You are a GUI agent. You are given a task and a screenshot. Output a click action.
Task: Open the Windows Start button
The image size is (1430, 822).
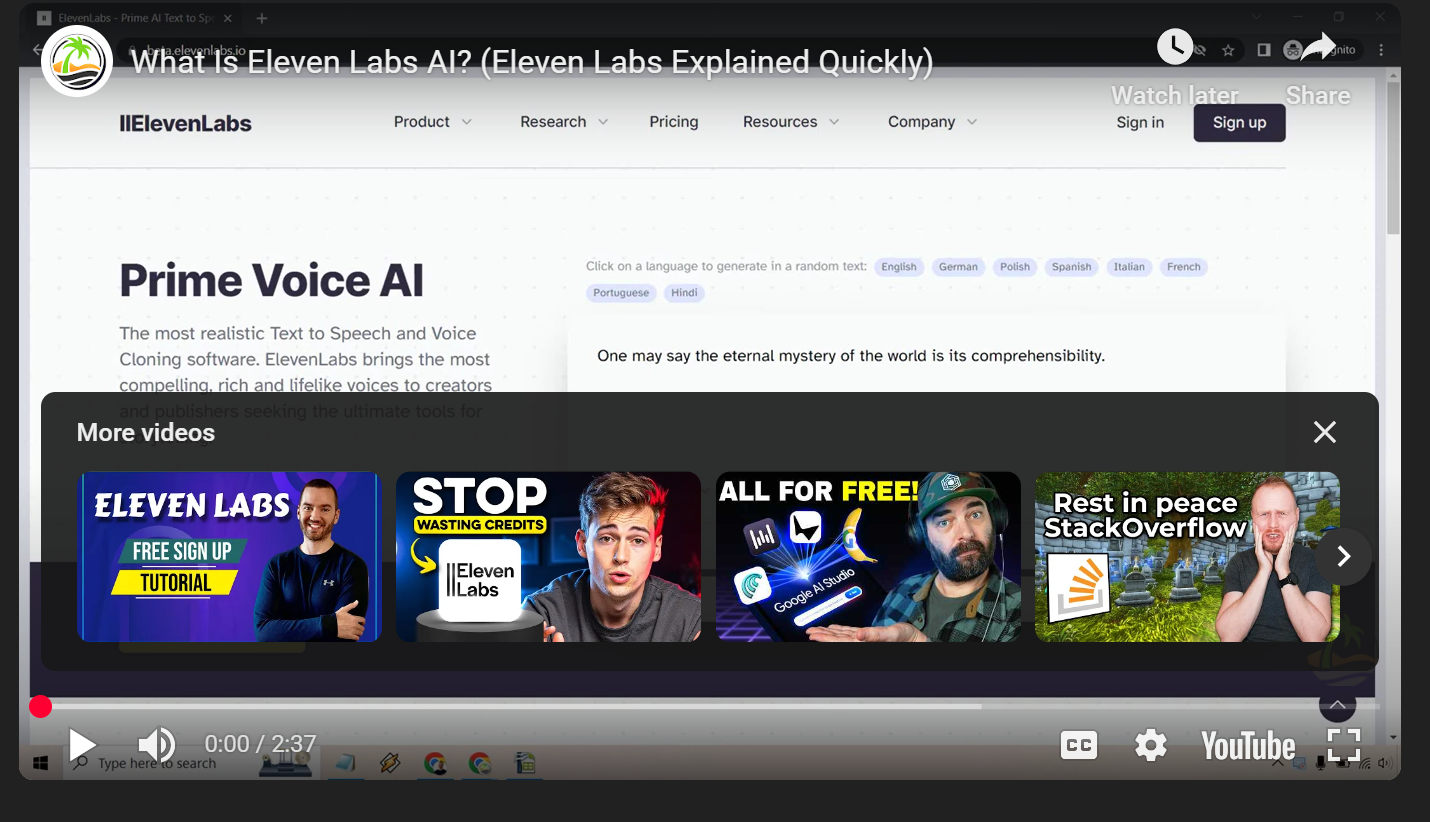[x=41, y=763]
